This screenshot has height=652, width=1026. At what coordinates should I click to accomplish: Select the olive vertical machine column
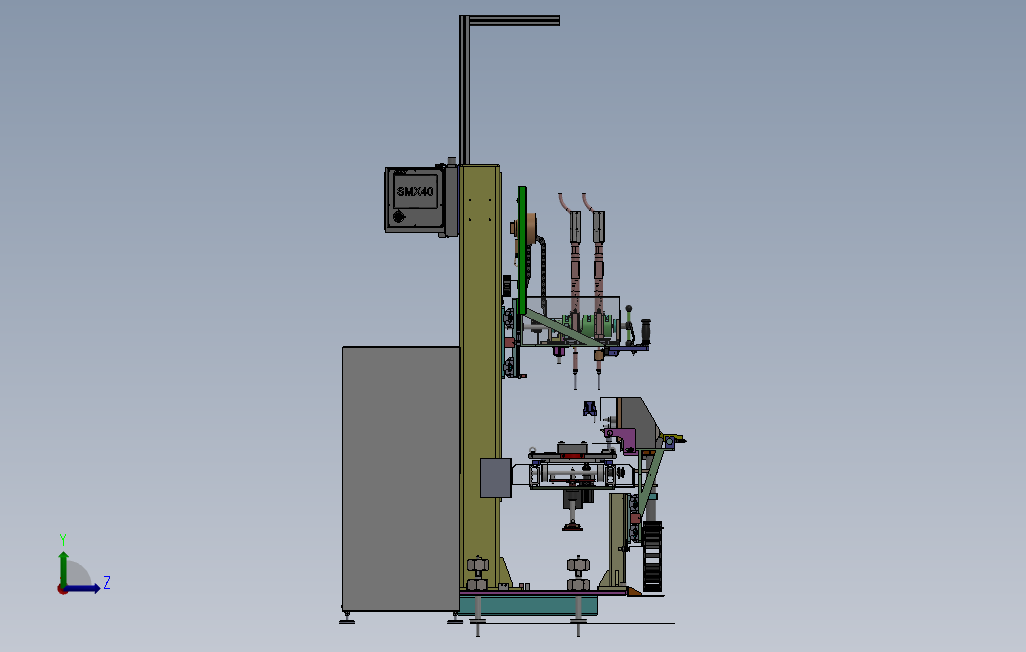pos(480,376)
